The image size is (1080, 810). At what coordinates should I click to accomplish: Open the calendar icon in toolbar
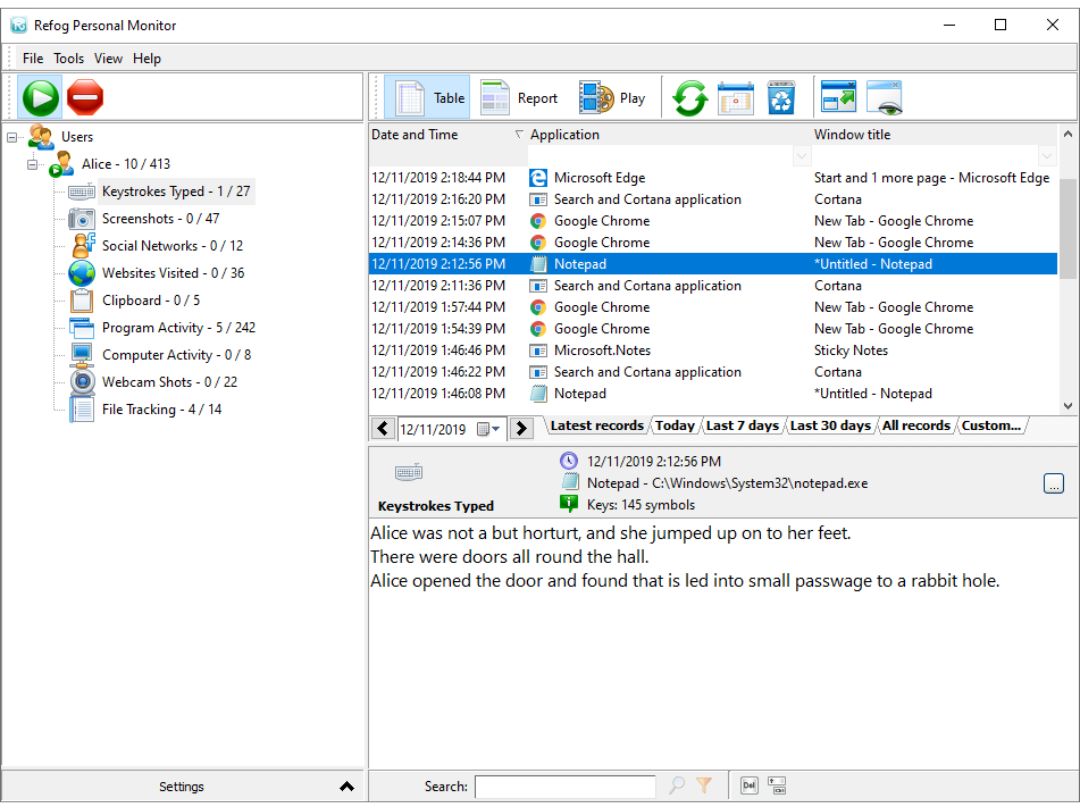735,98
